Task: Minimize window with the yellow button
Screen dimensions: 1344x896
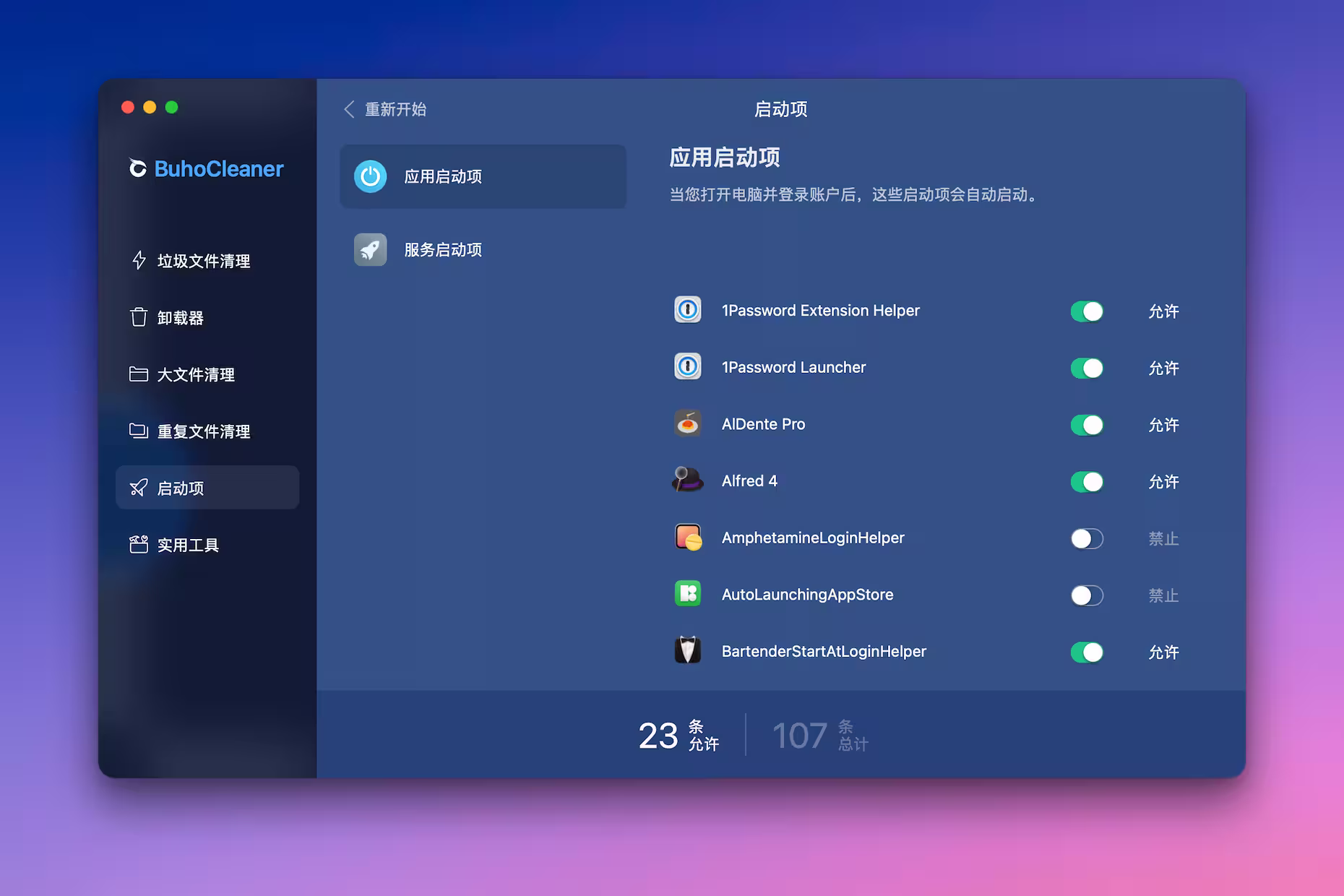Action: tap(150, 107)
